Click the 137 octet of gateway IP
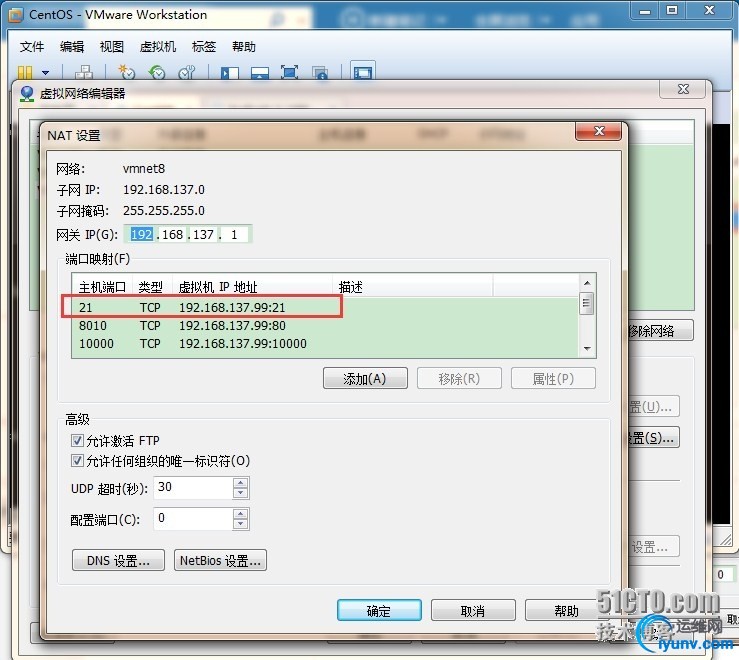Screen dimensions: 739x660 click(203, 234)
